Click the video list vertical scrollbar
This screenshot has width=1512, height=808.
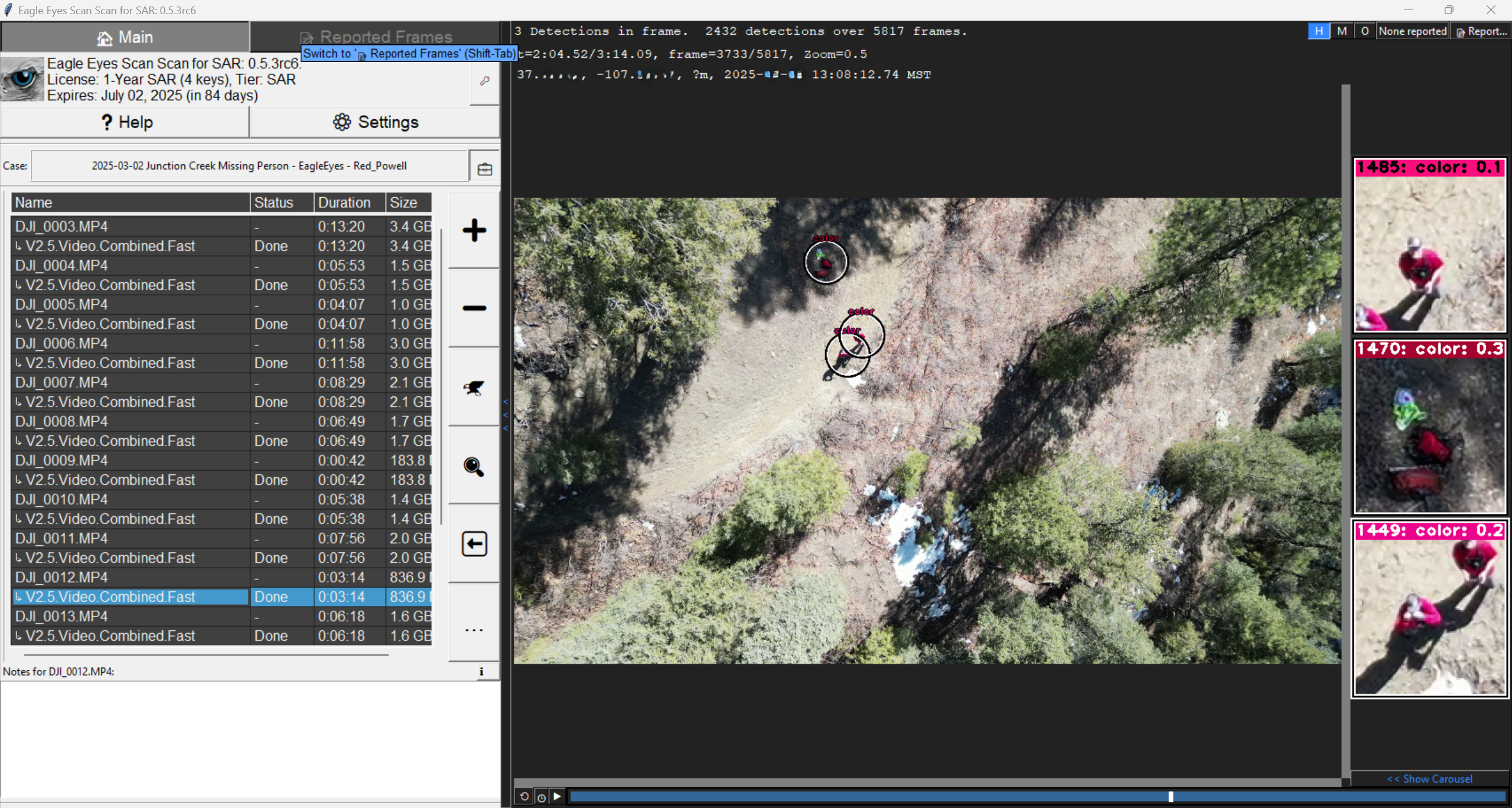441,377
